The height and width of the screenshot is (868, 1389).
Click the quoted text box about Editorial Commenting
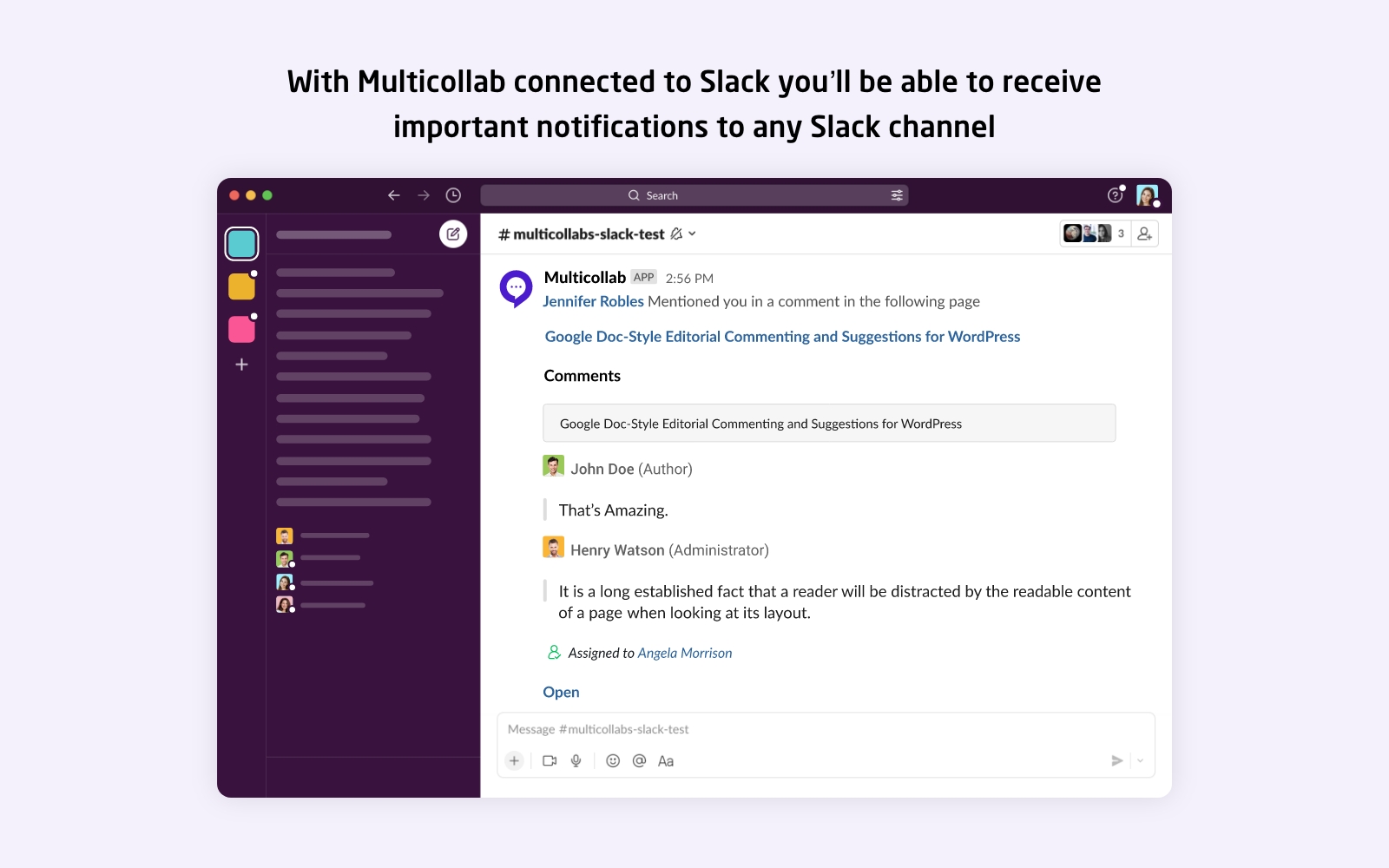(x=829, y=424)
